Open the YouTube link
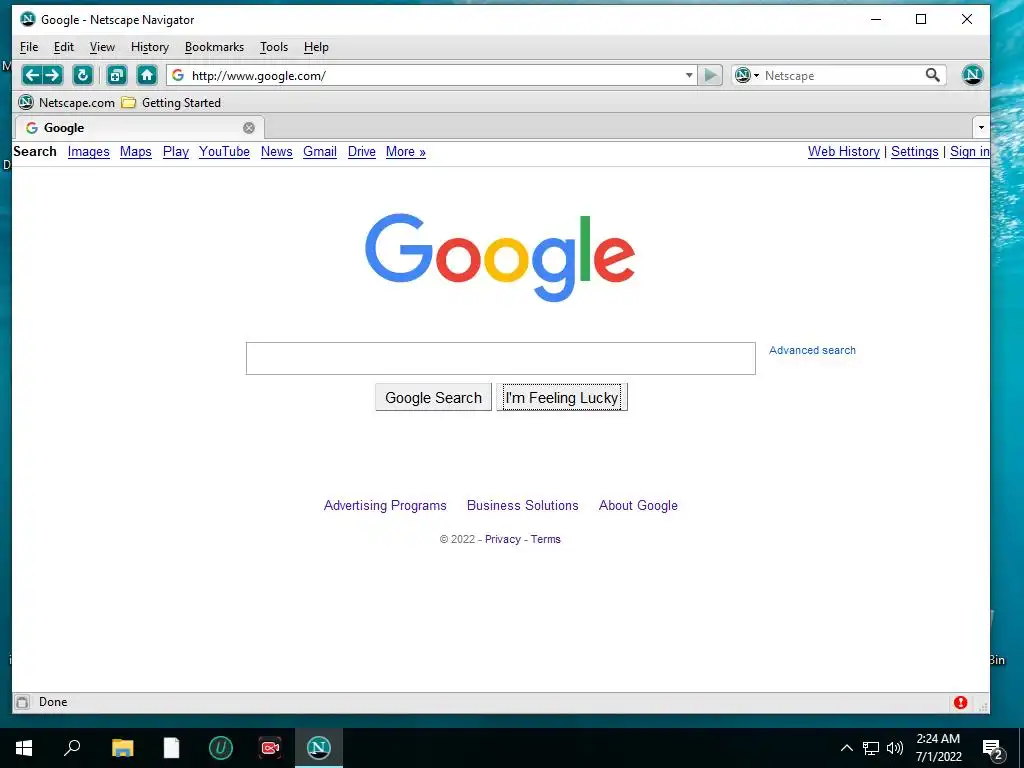The width and height of the screenshot is (1024, 768). pos(224,152)
